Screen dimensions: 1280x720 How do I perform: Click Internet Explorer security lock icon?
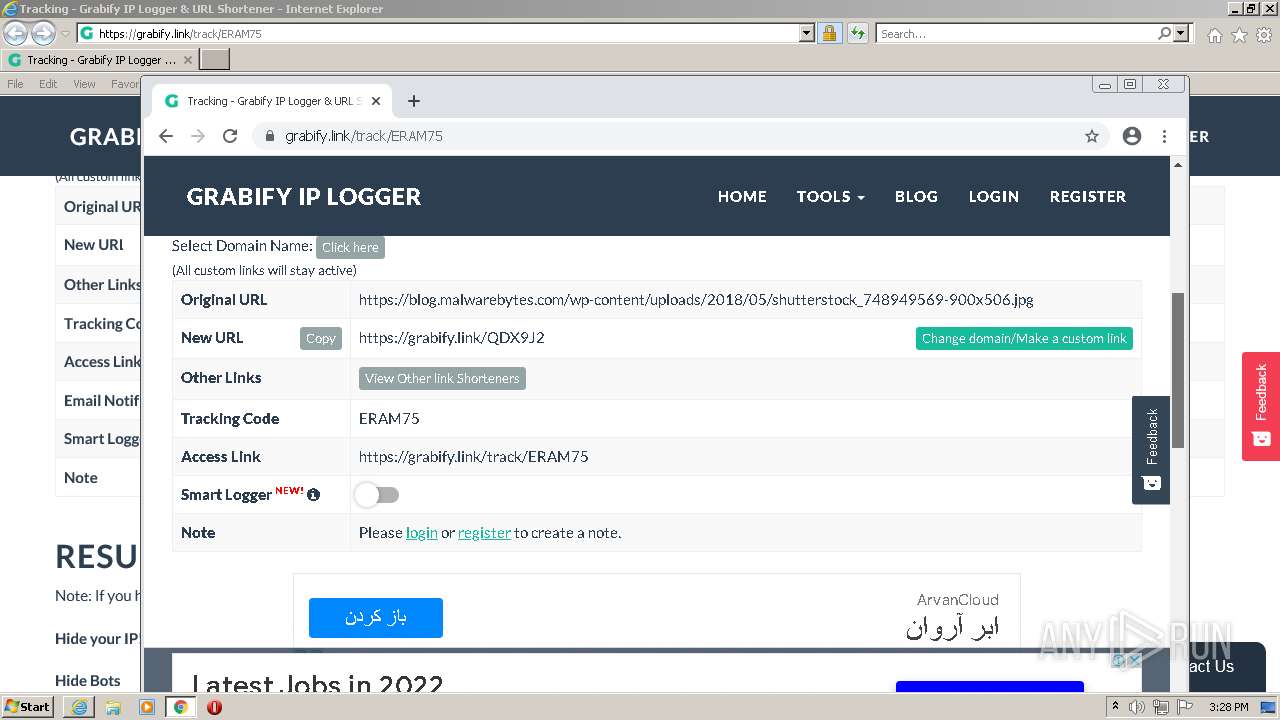point(829,33)
